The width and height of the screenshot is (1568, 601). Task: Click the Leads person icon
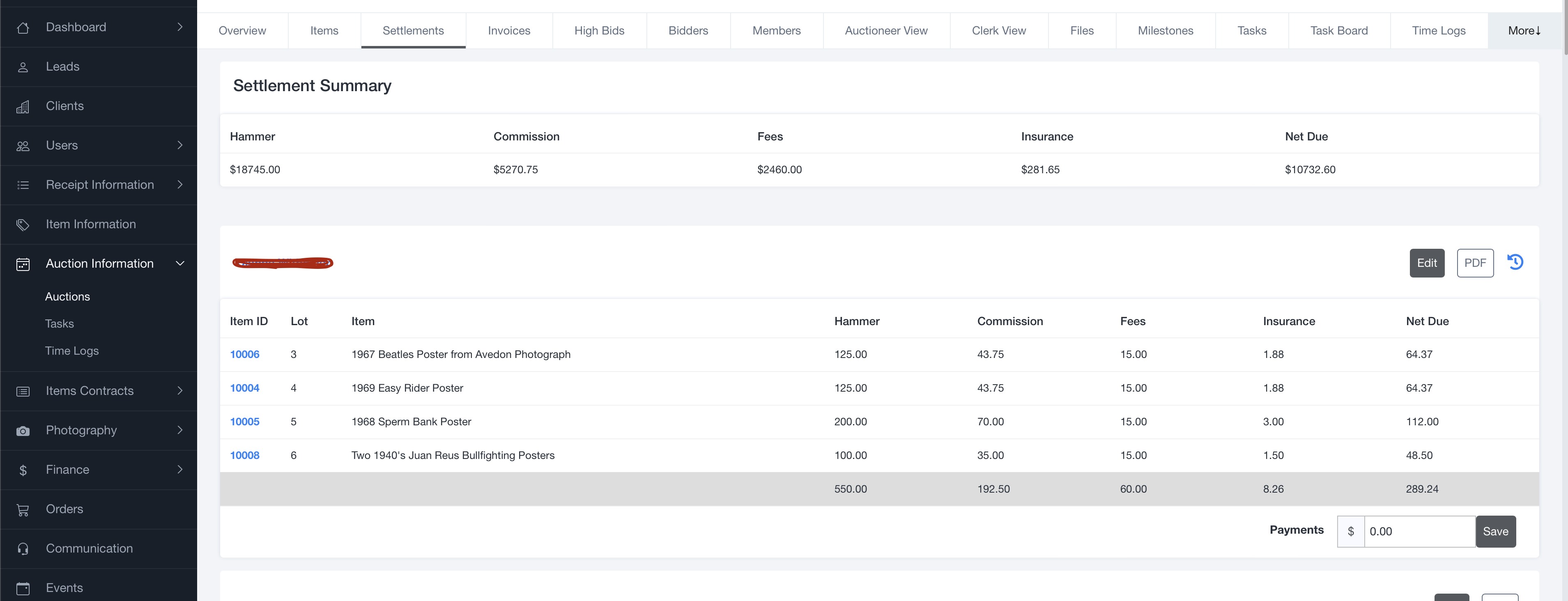click(x=23, y=67)
